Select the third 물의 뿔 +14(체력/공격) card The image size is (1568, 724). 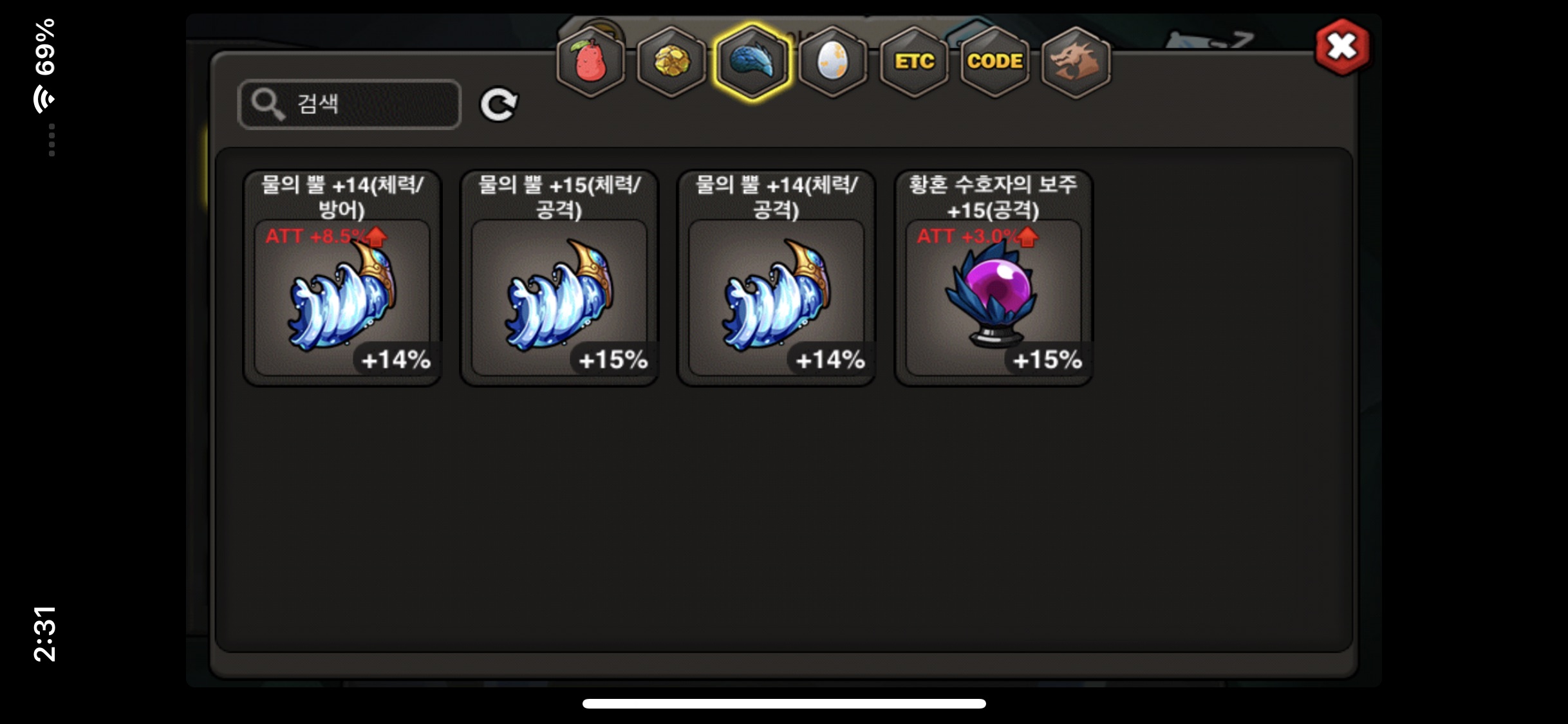(x=776, y=278)
